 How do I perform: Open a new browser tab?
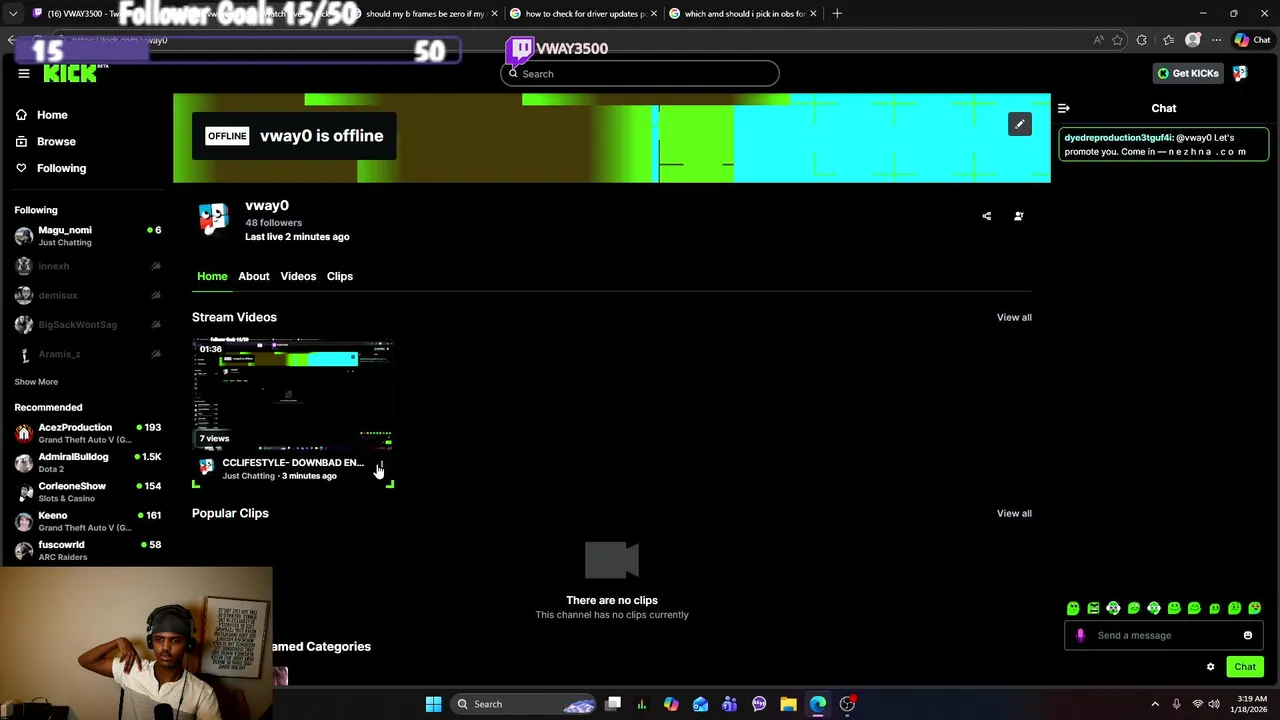point(837,13)
